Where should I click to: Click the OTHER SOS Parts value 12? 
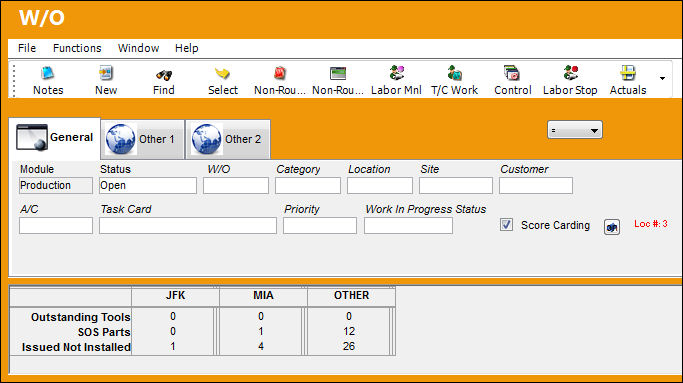[348, 332]
